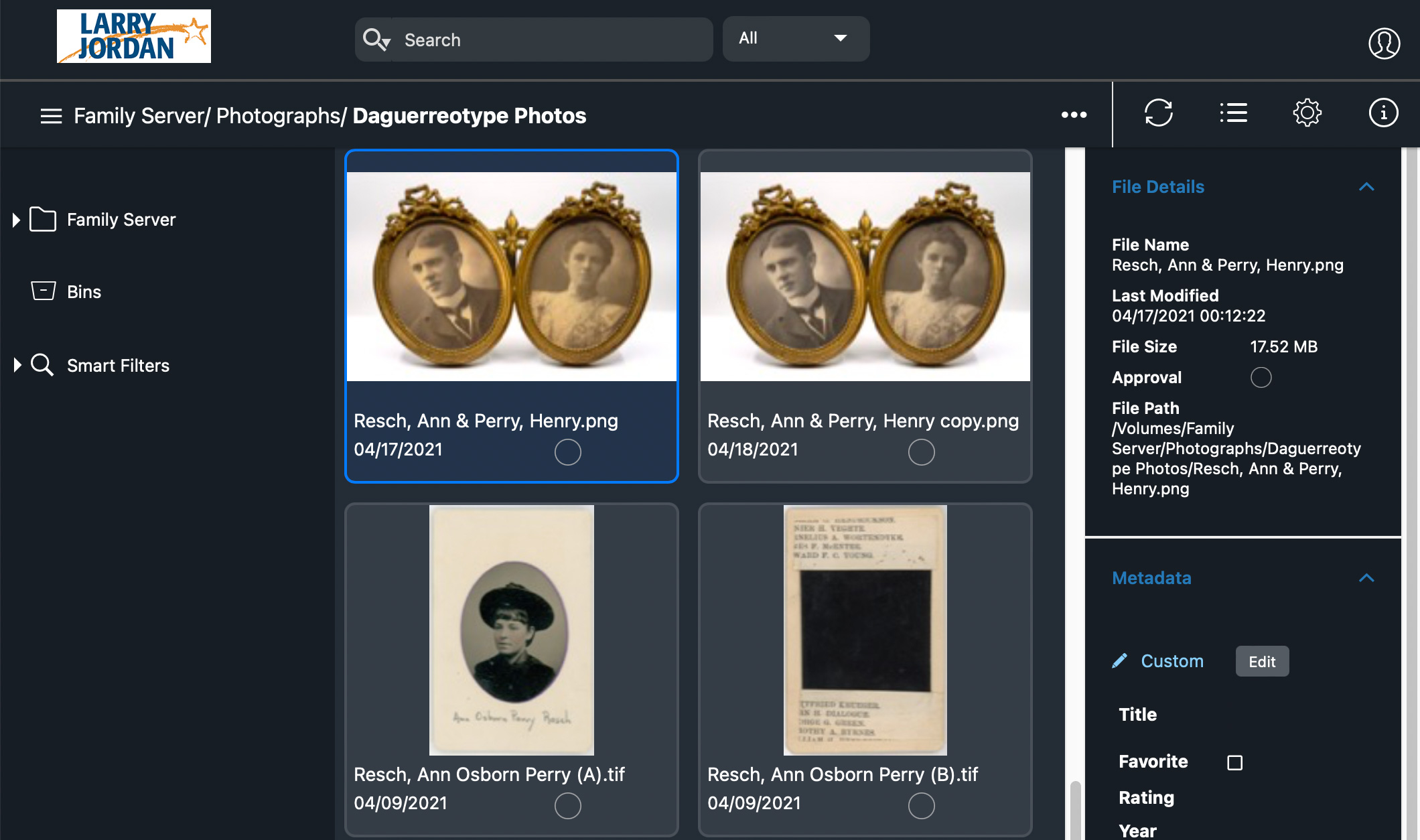The width and height of the screenshot is (1420, 840).
Task: Collapse the Metadata section chevron
Action: (1366, 578)
